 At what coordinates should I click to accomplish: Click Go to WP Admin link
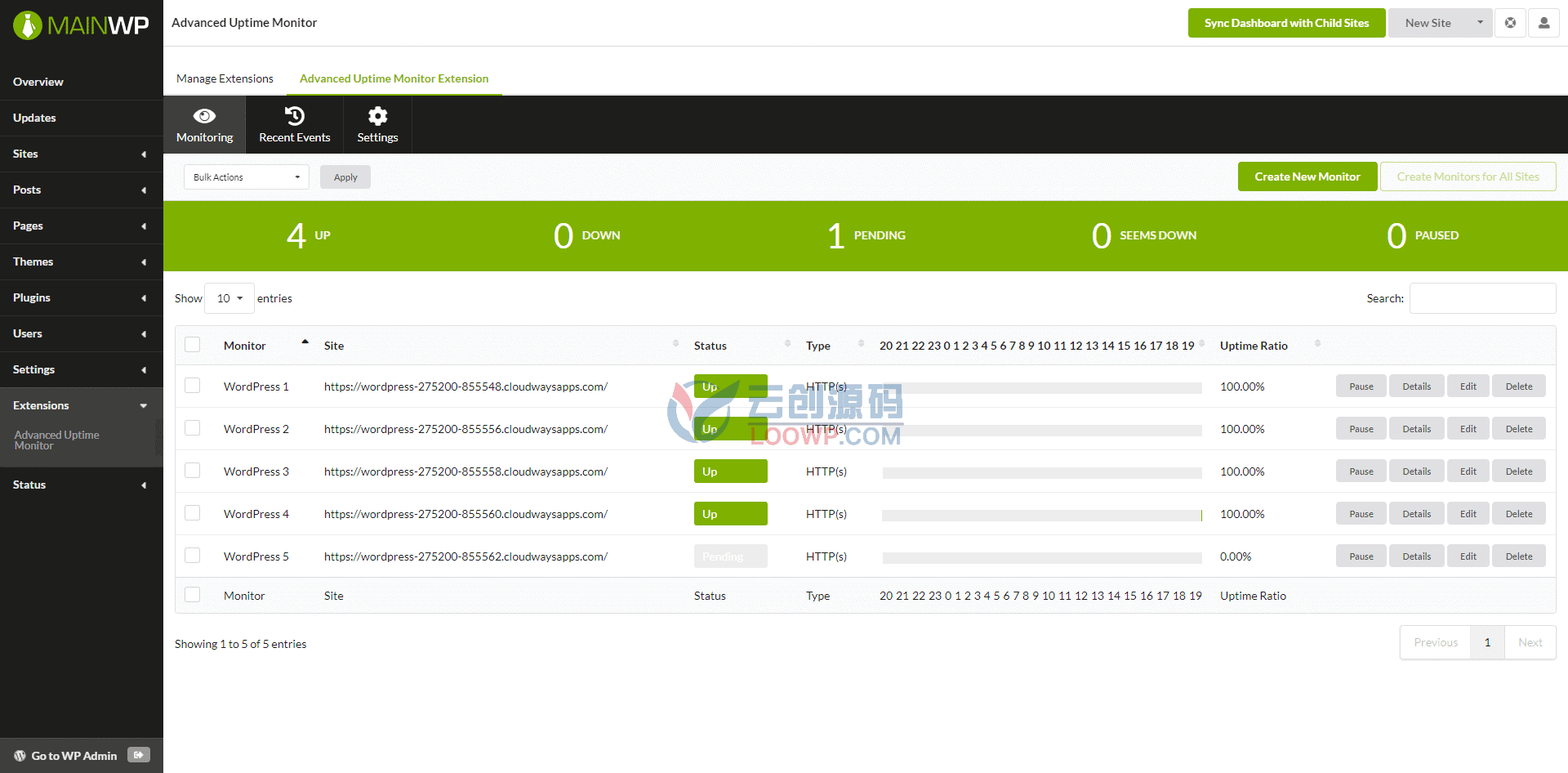click(74, 756)
